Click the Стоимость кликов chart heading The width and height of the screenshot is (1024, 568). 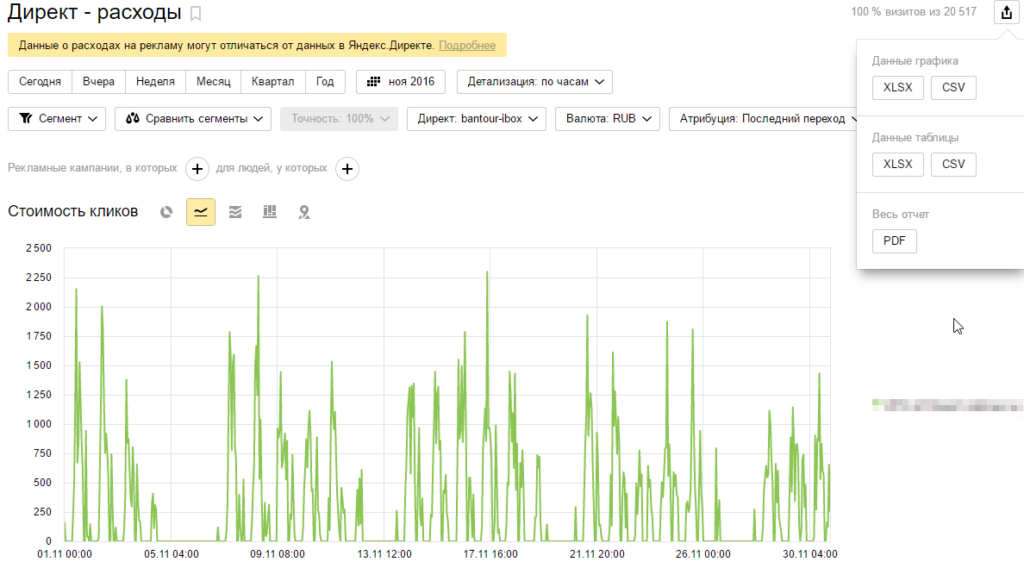73,212
